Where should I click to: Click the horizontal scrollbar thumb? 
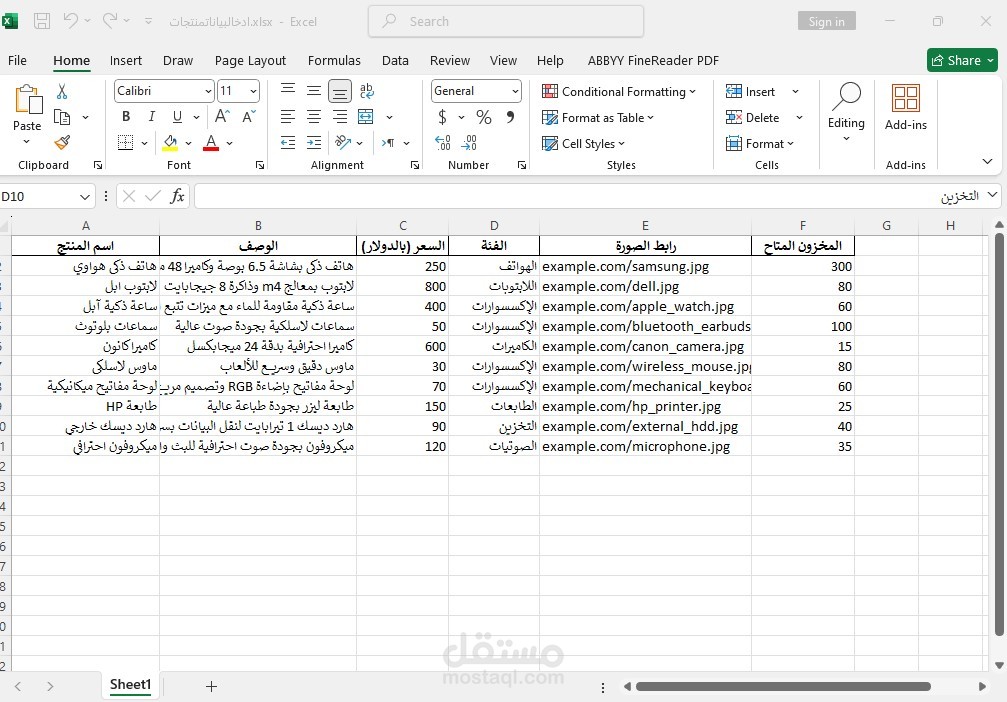point(783,687)
